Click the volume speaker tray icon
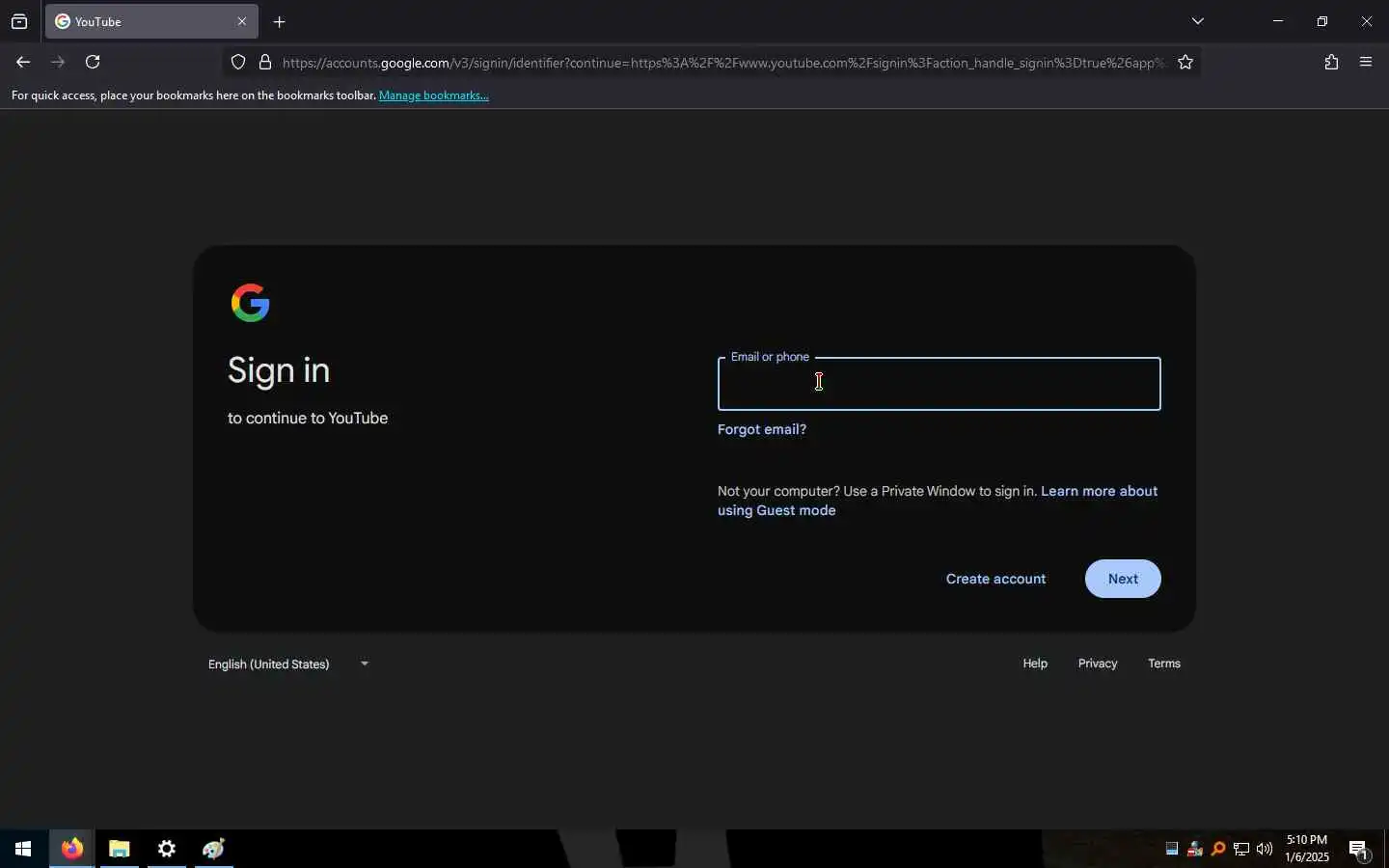This screenshot has width=1389, height=868. click(x=1265, y=849)
